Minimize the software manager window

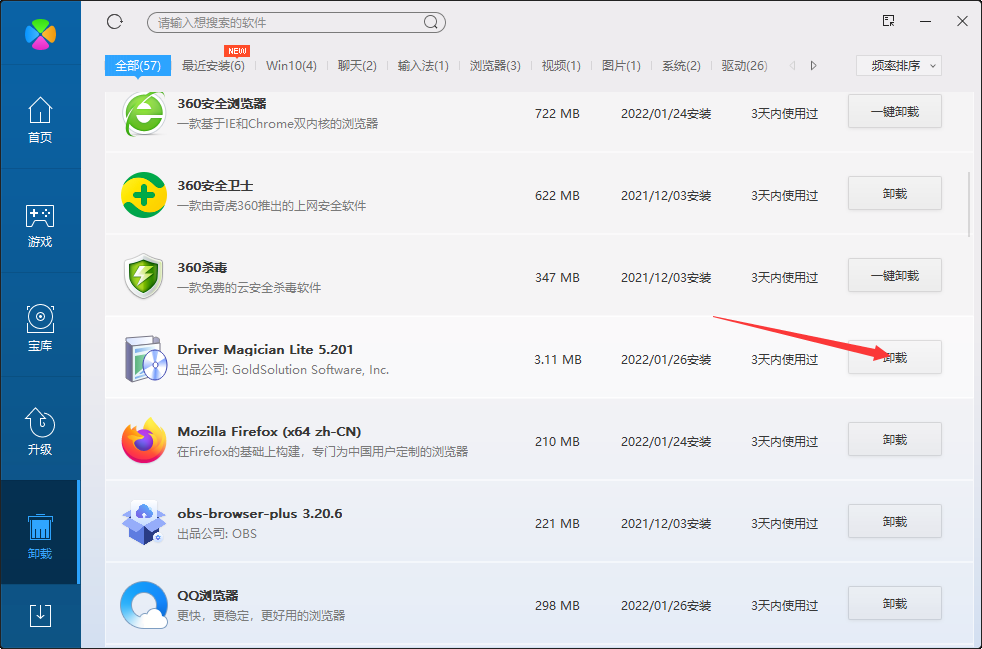pyautogui.click(x=926, y=22)
